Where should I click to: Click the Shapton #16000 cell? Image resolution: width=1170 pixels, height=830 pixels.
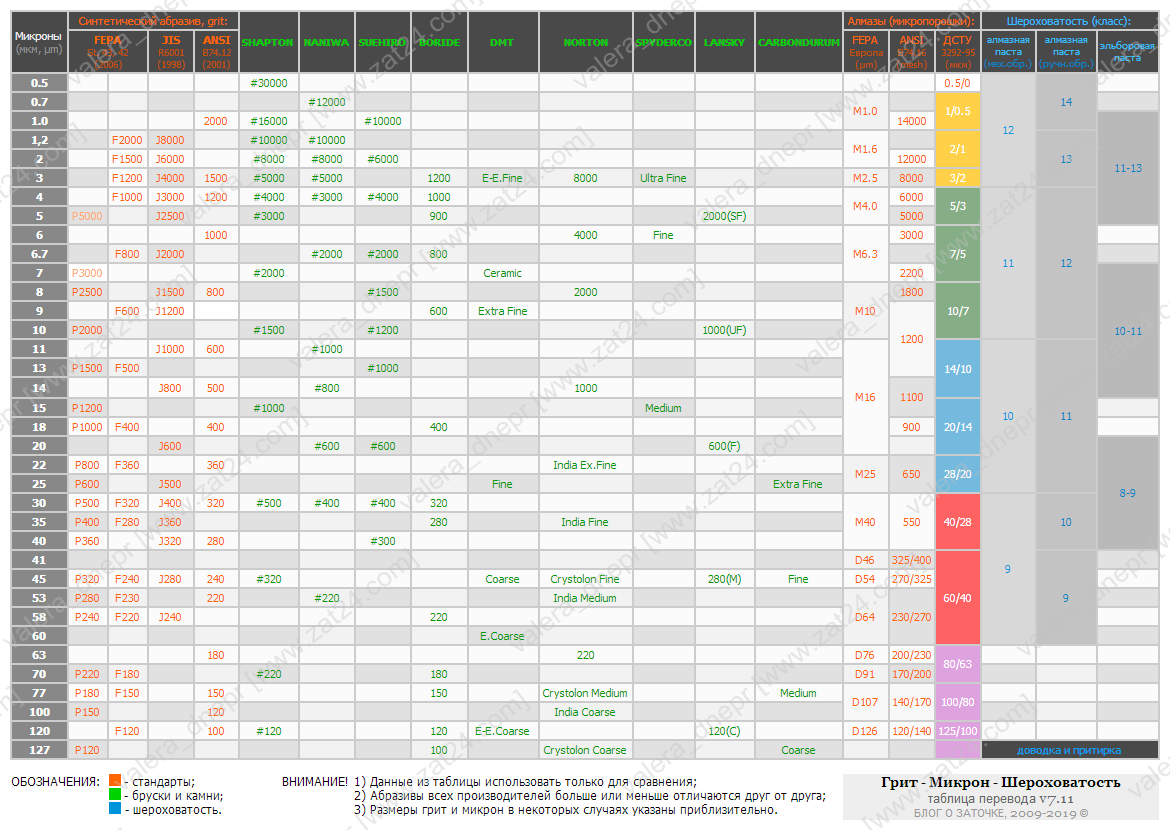click(269, 121)
